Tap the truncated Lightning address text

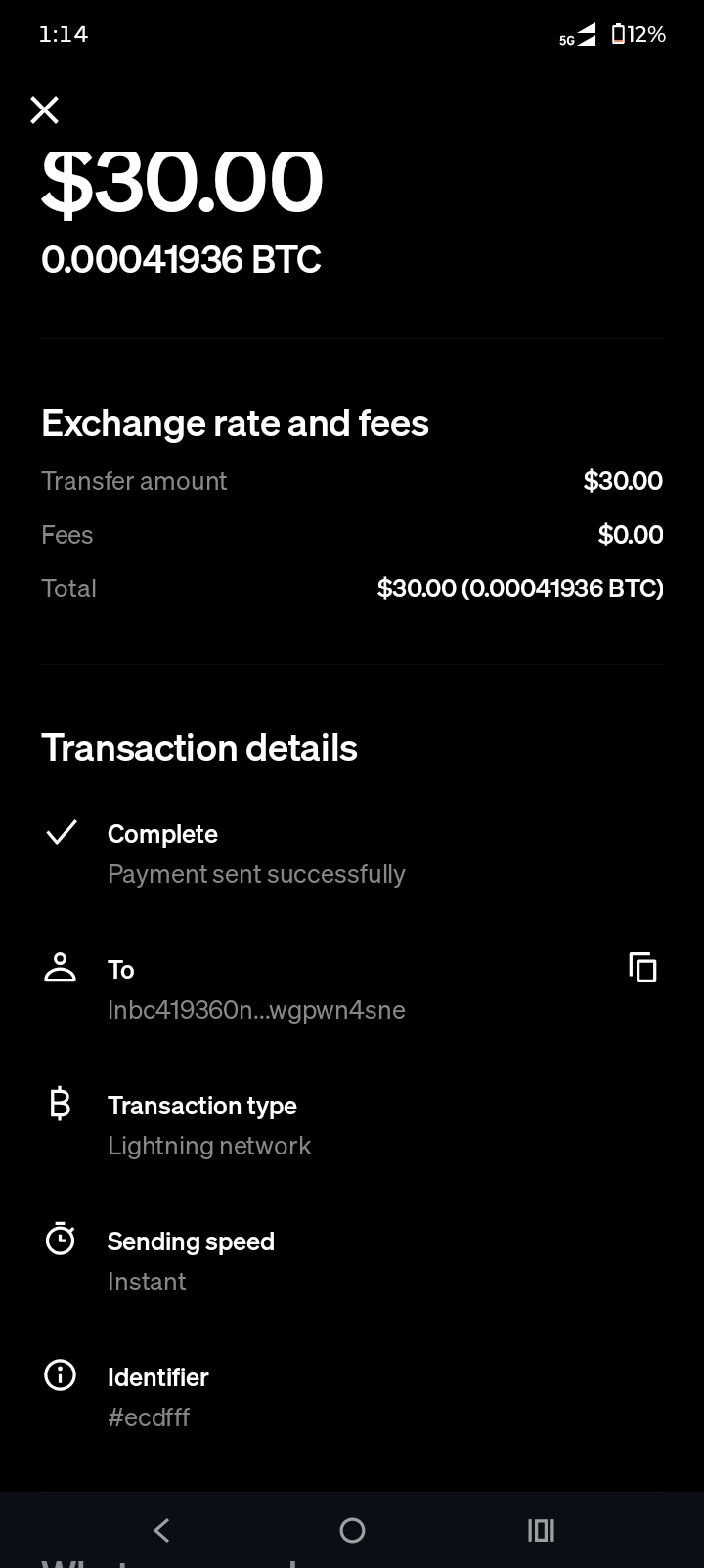point(256,1010)
